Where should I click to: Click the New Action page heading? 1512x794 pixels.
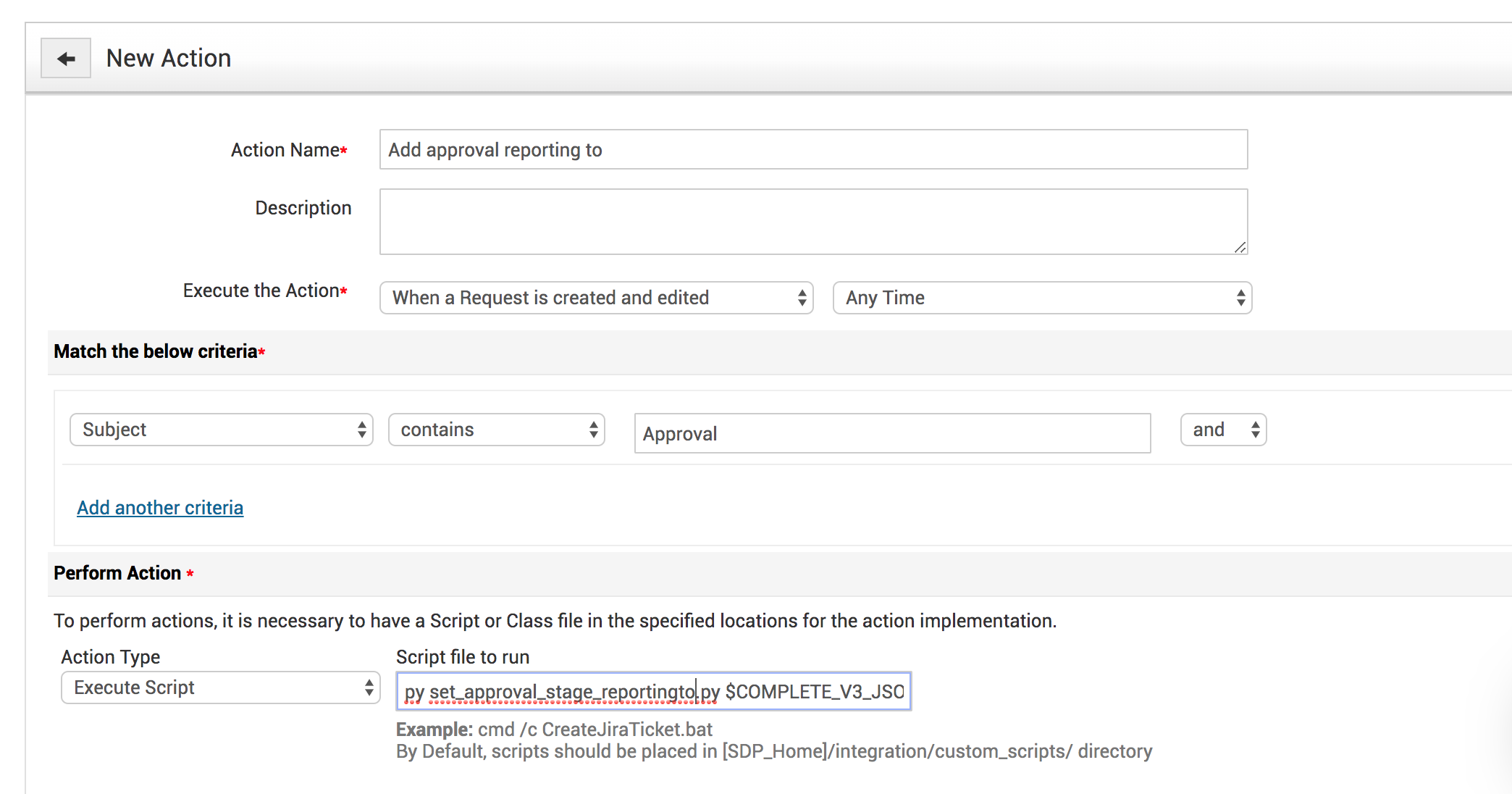point(169,59)
